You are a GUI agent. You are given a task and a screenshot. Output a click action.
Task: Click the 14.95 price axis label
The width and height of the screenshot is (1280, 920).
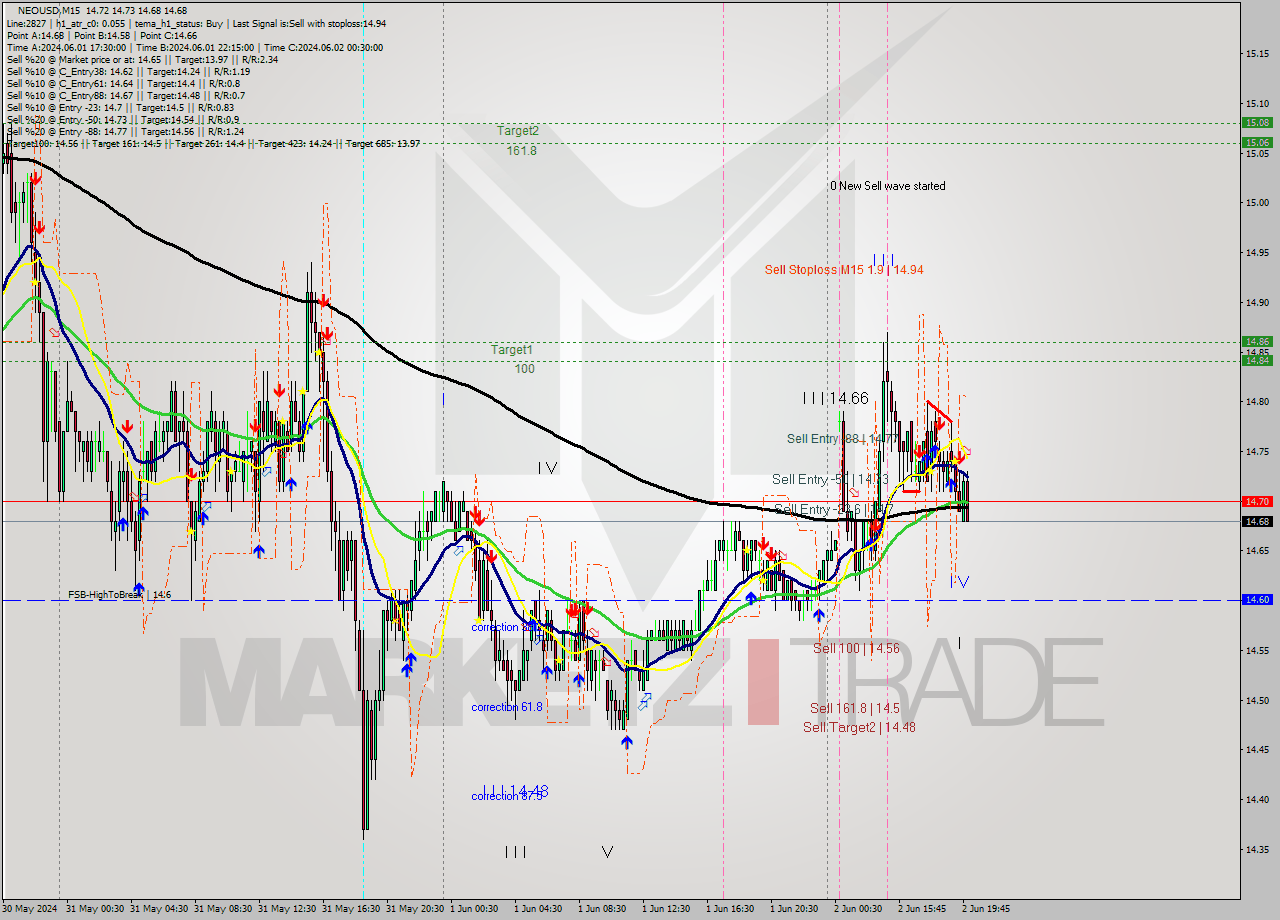coord(1257,252)
